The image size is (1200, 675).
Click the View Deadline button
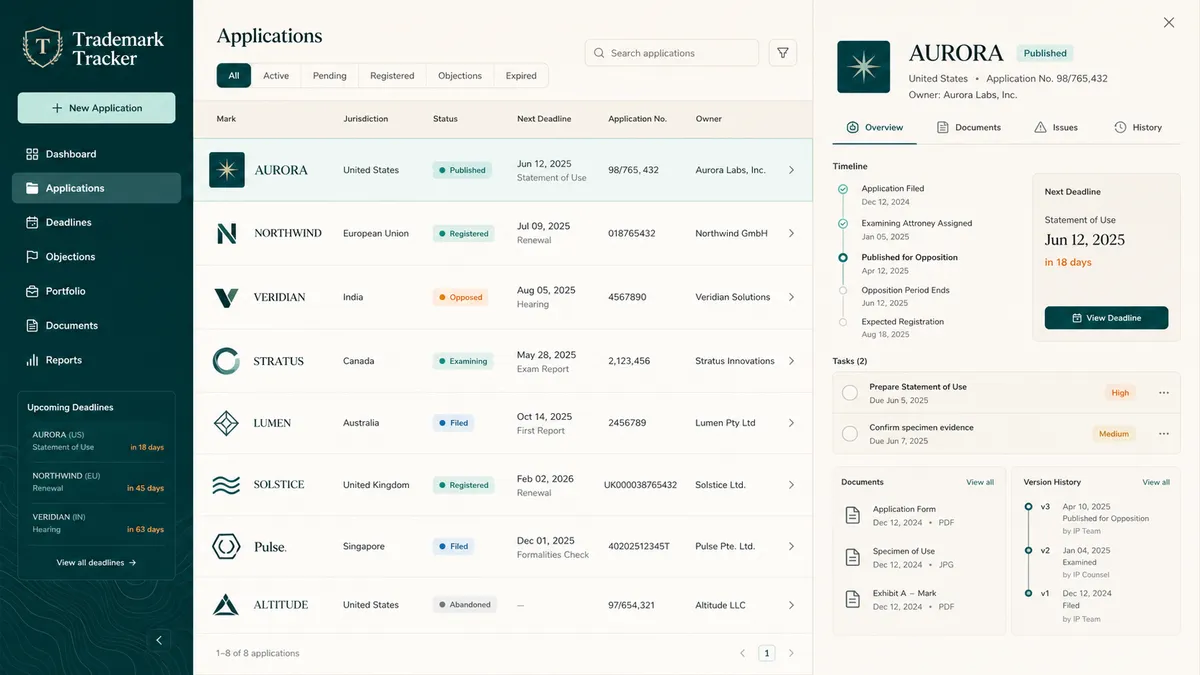(1106, 318)
